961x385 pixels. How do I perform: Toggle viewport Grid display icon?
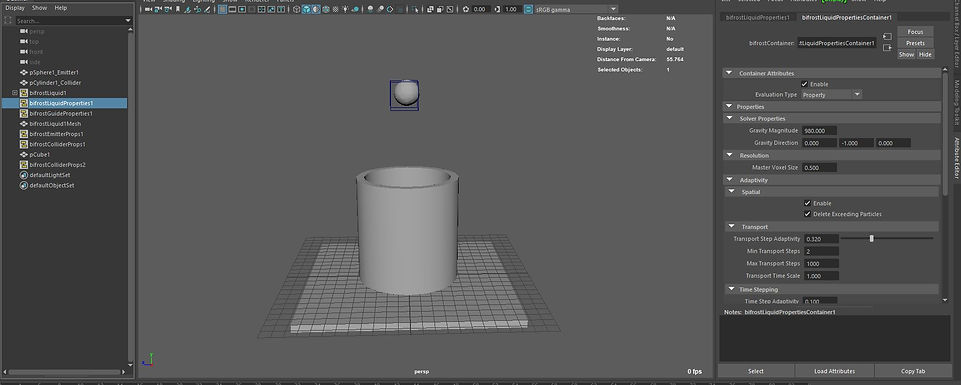click(x=222, y=9)
